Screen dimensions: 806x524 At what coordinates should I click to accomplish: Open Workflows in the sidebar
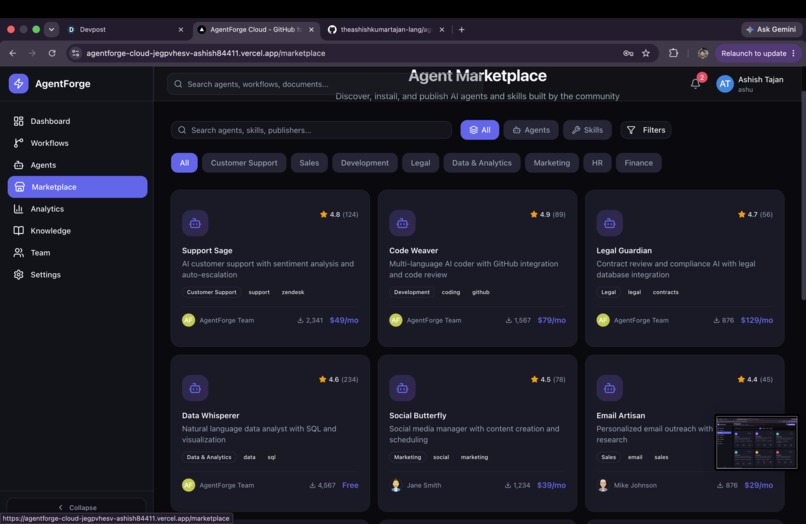tap(49, 143)
